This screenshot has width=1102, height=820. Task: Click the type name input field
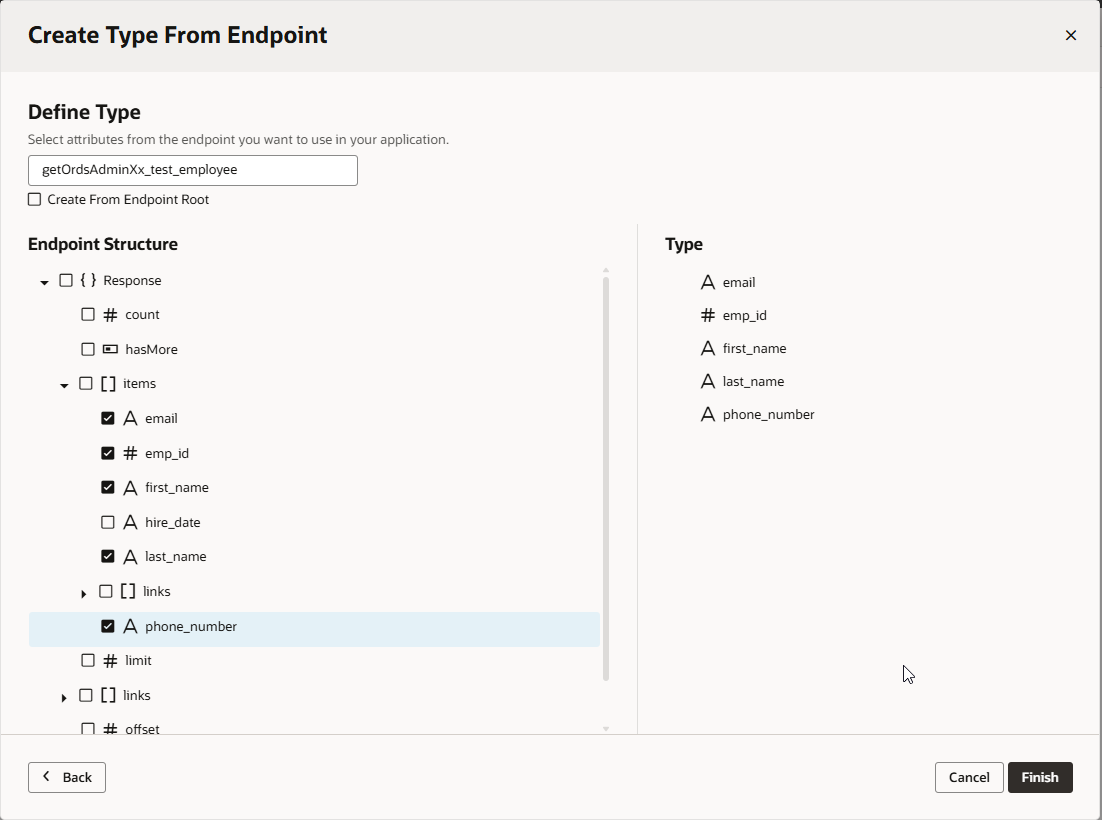[x=192, y=170]
